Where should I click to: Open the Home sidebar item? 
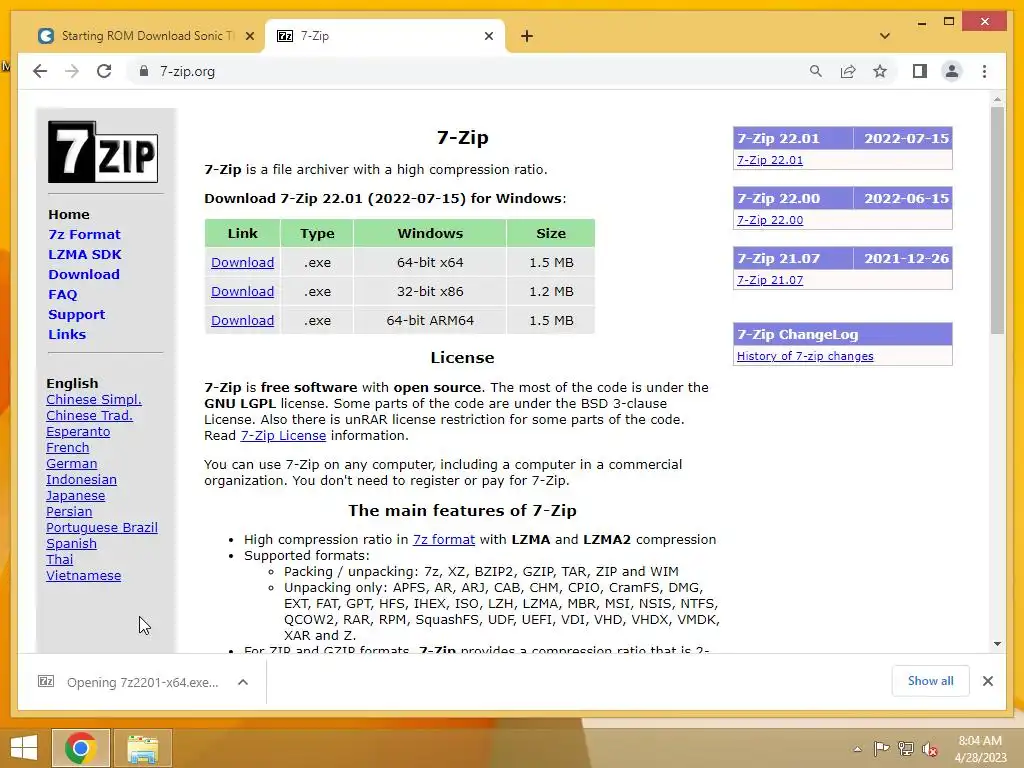click(69, 214)
